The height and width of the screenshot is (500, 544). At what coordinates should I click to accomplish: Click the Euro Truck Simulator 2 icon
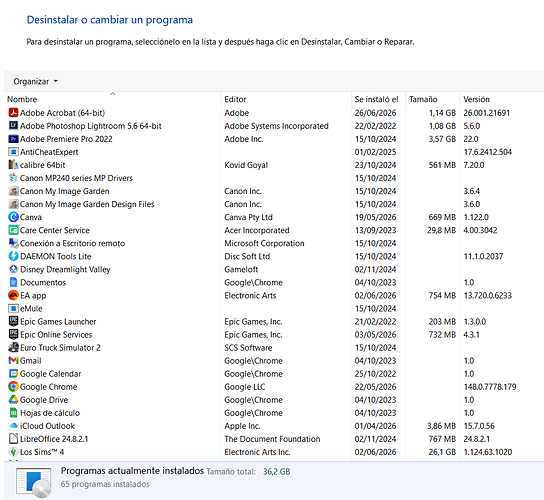point(13,348)
